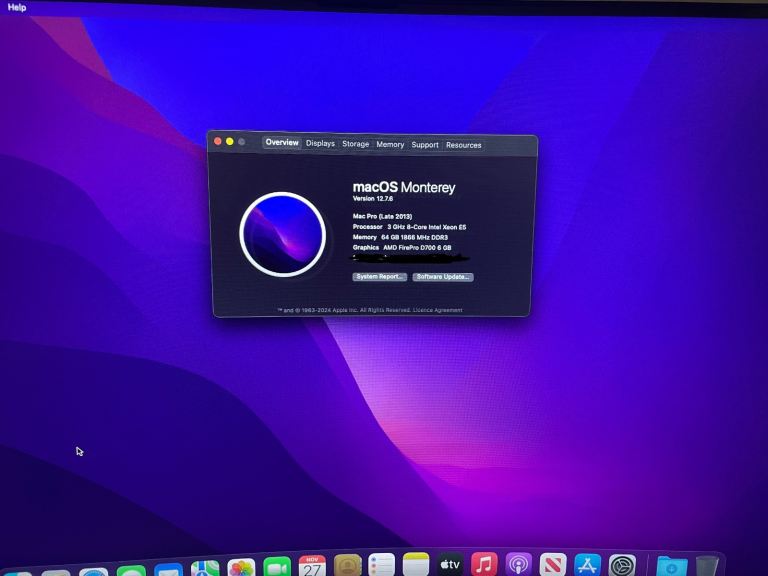Open Mail from the Dock
The image size is (768, 576).
[x=168, y=570]
